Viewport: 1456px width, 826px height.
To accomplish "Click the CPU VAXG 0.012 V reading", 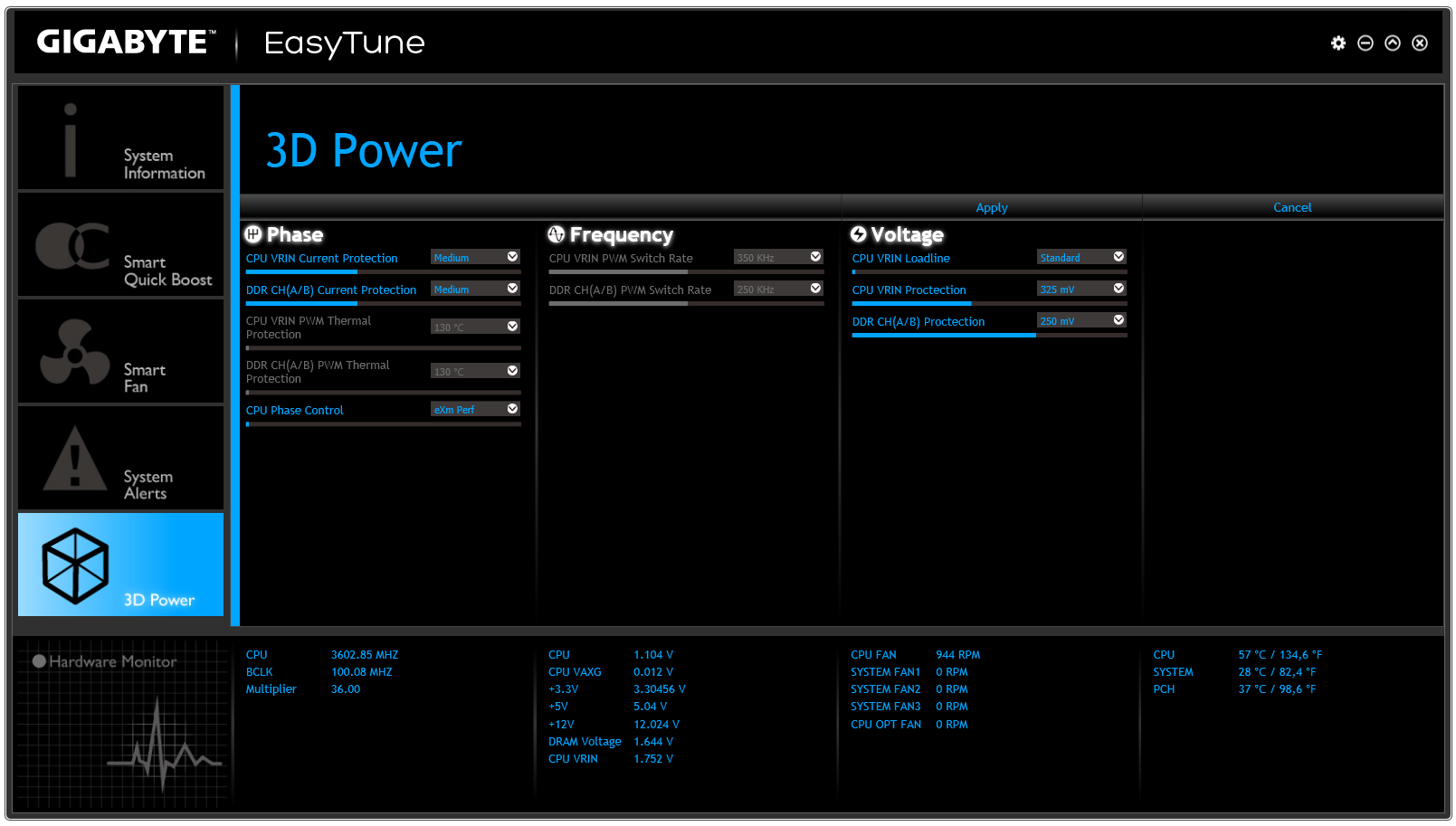I will click(x=653, y=671).
